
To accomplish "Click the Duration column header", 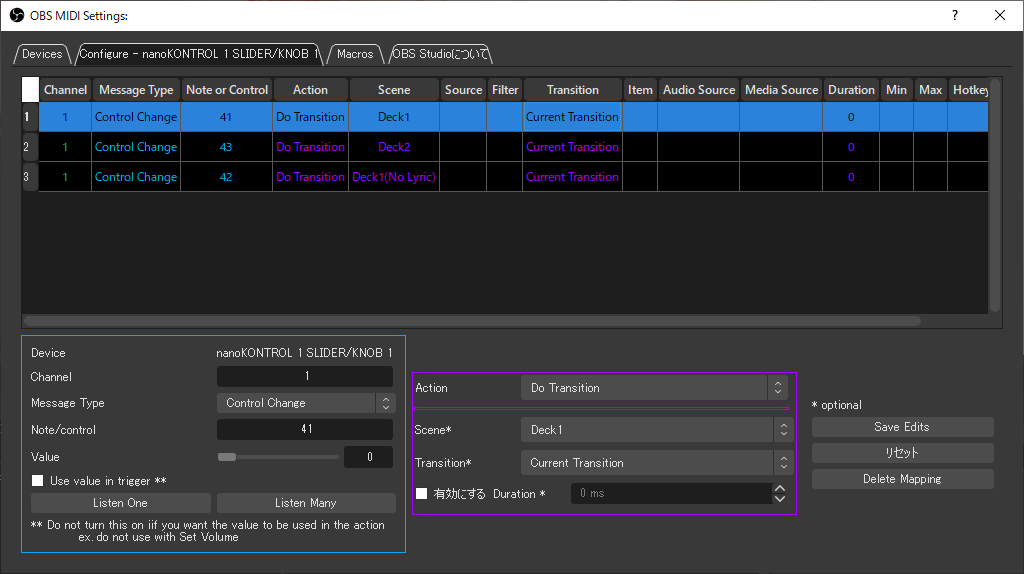I will pos(851,89).
